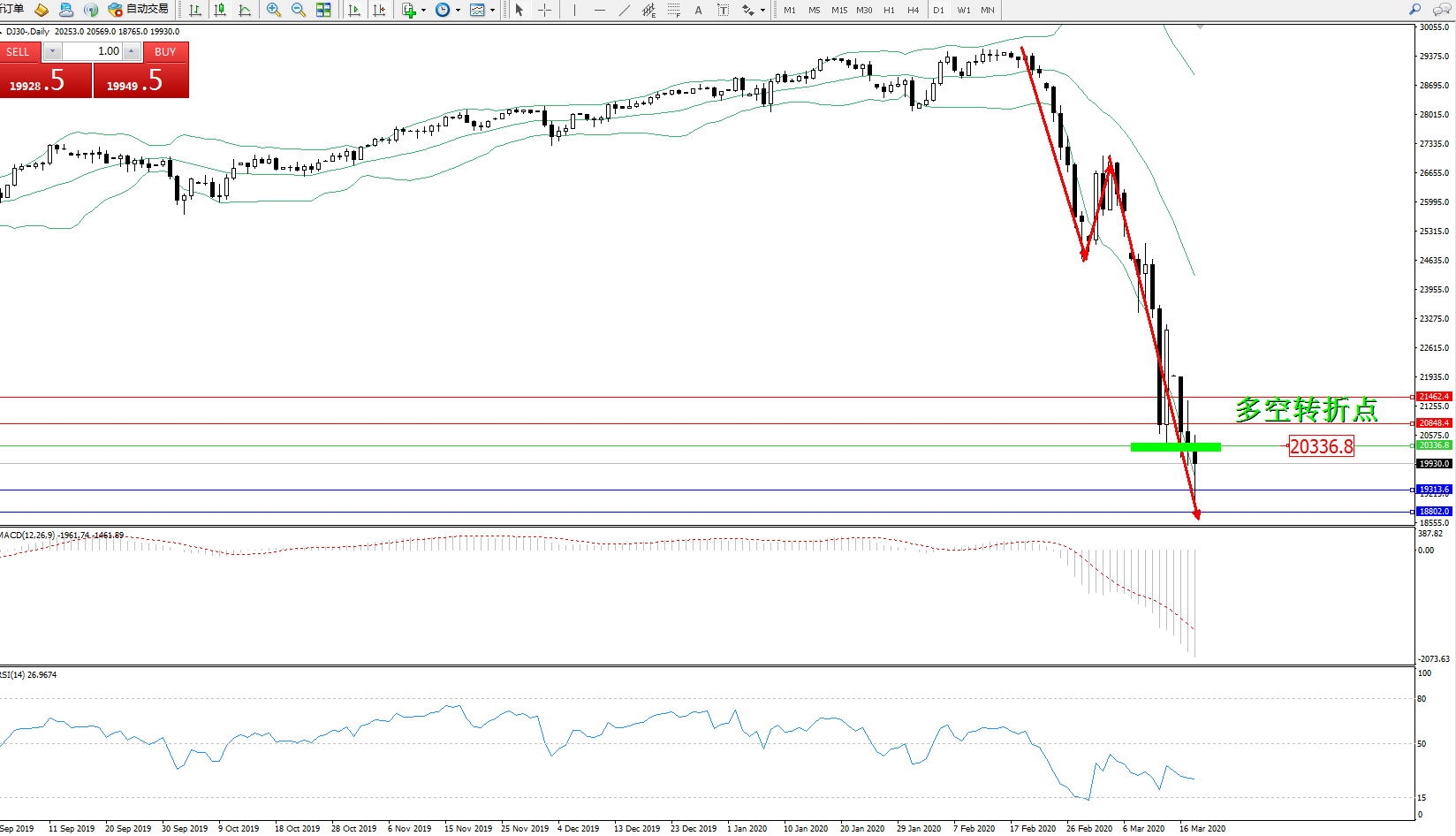Select the crosshair cursor tool
Screen dimensions: 1456x836
pos(545,10)
